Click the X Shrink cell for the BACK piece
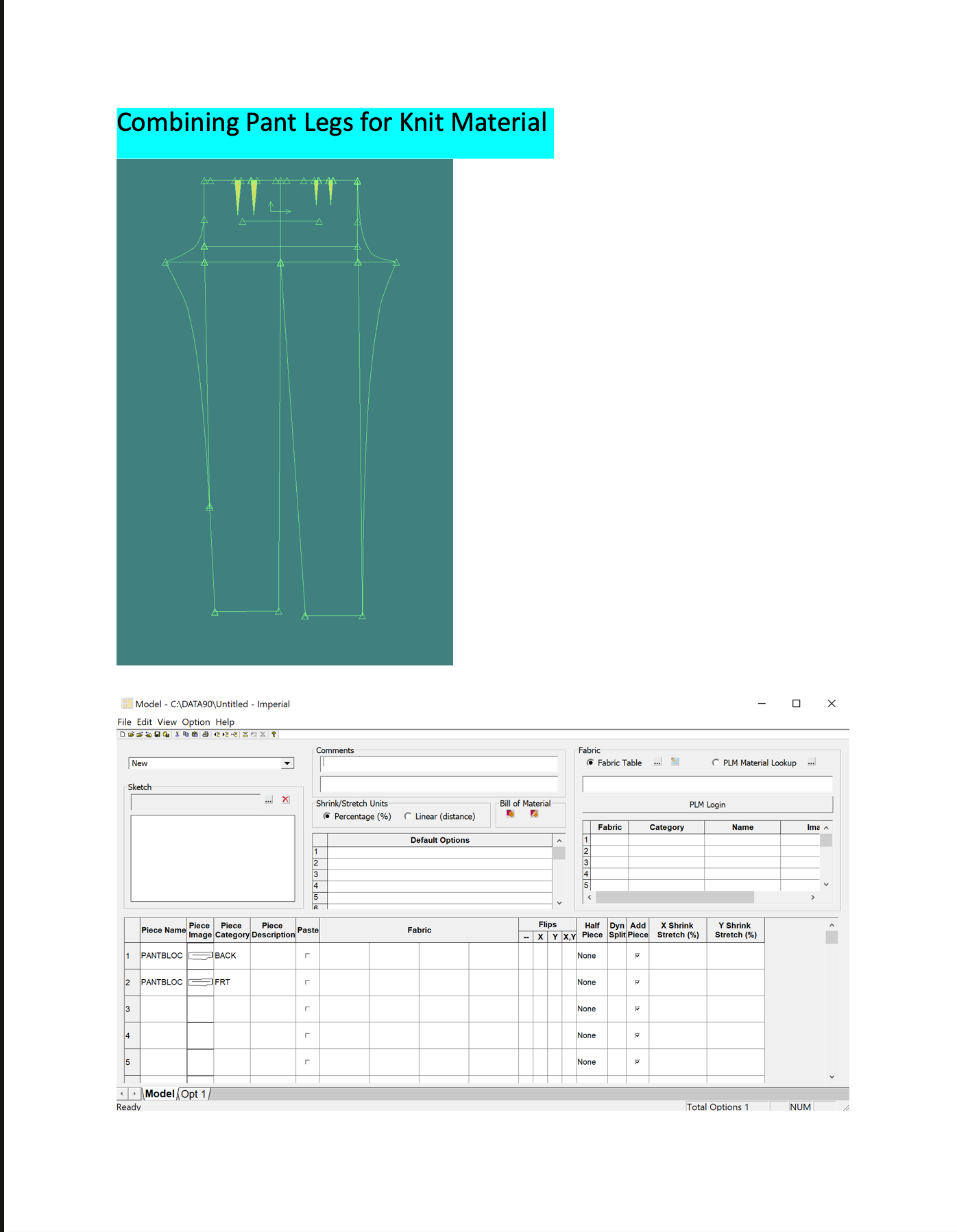Image resolution: width=957 pixels, height=1232 pixels. 678,956
